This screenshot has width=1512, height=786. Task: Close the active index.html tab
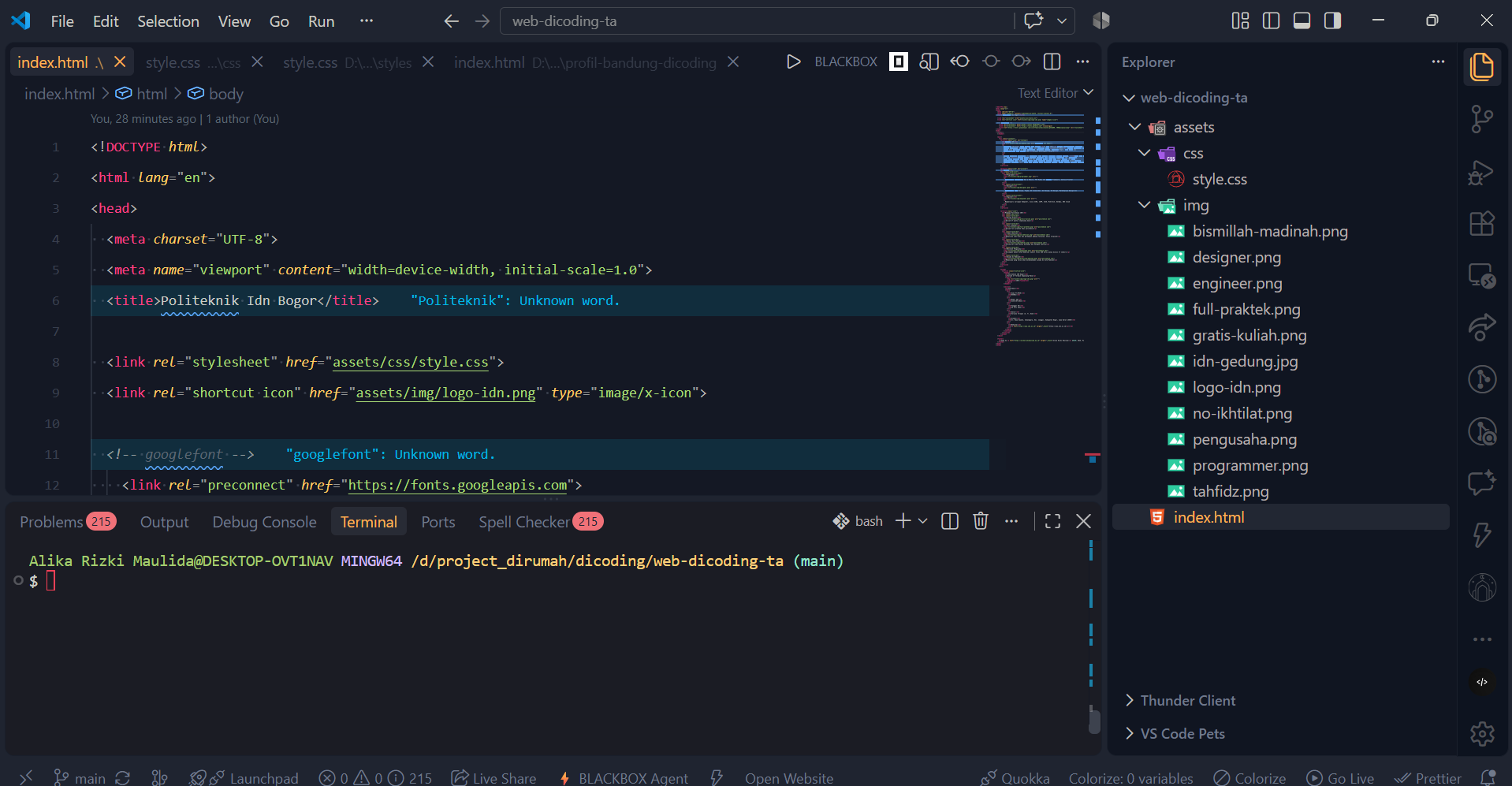tap(120, 61)
